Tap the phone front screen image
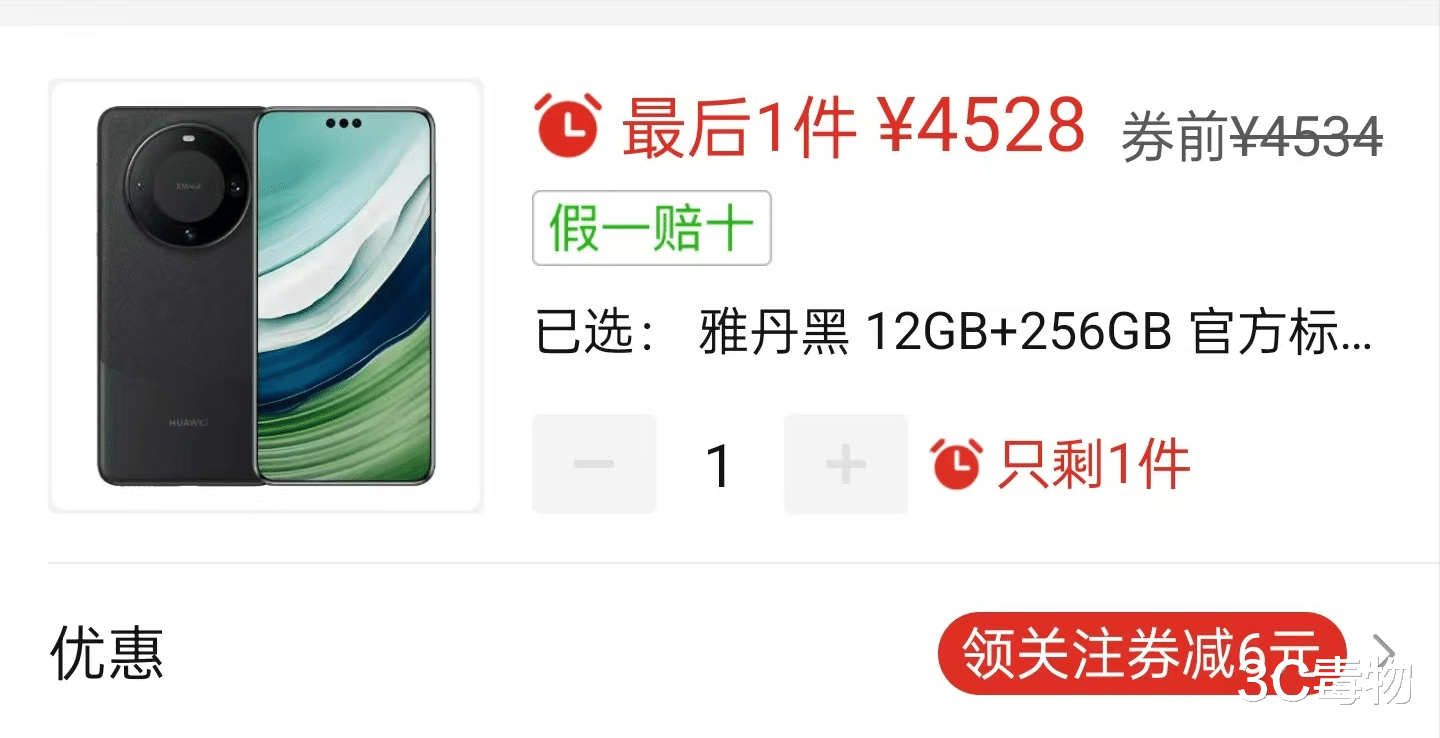This screenshot has width=1440, height=738. pyautogui.click(x=346, y=296)
